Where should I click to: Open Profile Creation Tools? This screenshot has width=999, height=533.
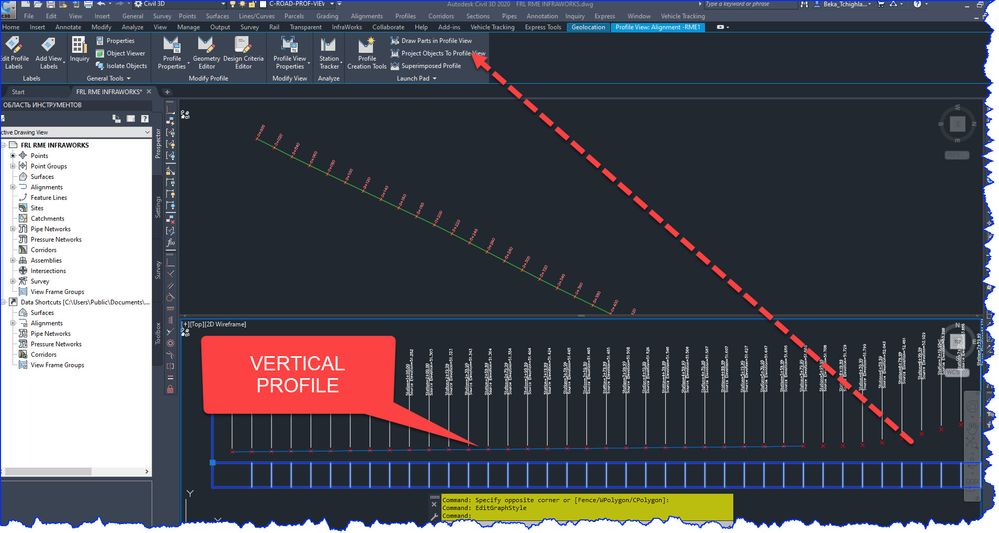point(366,52)
